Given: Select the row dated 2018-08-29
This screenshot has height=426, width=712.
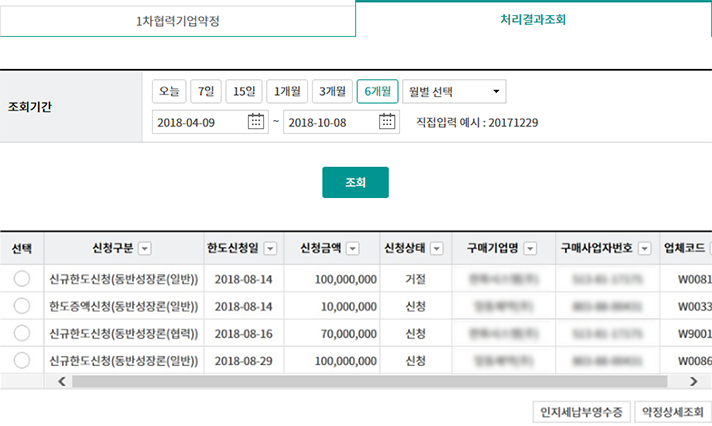Looking at the screenshot, I should [22, 359].
